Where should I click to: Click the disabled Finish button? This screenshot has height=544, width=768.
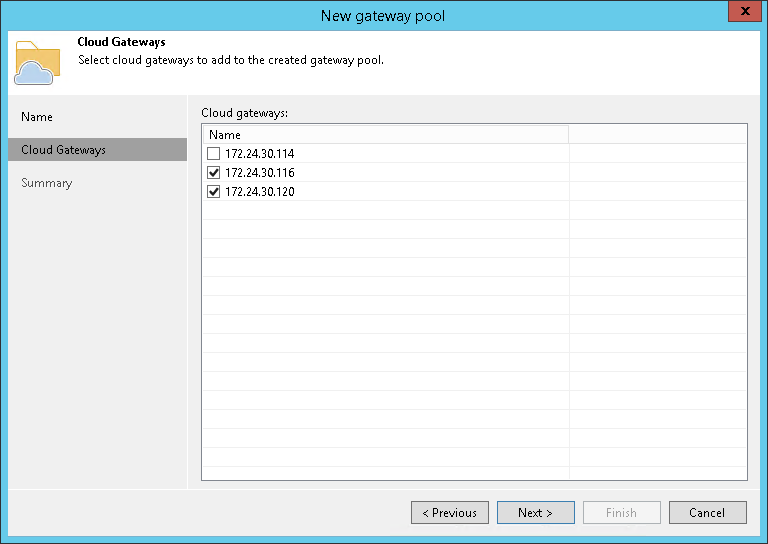622,513
